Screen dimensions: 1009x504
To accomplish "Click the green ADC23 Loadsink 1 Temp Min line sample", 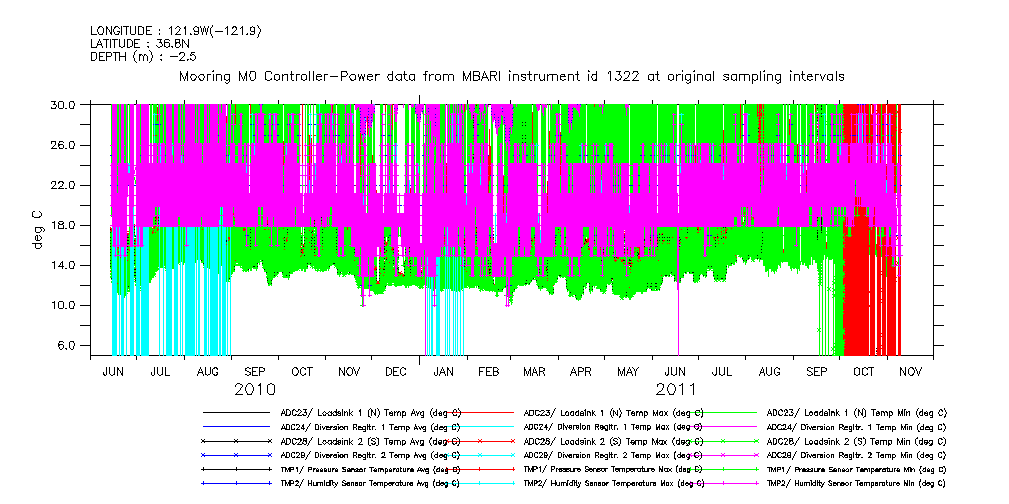I will (x=722, y=412).
